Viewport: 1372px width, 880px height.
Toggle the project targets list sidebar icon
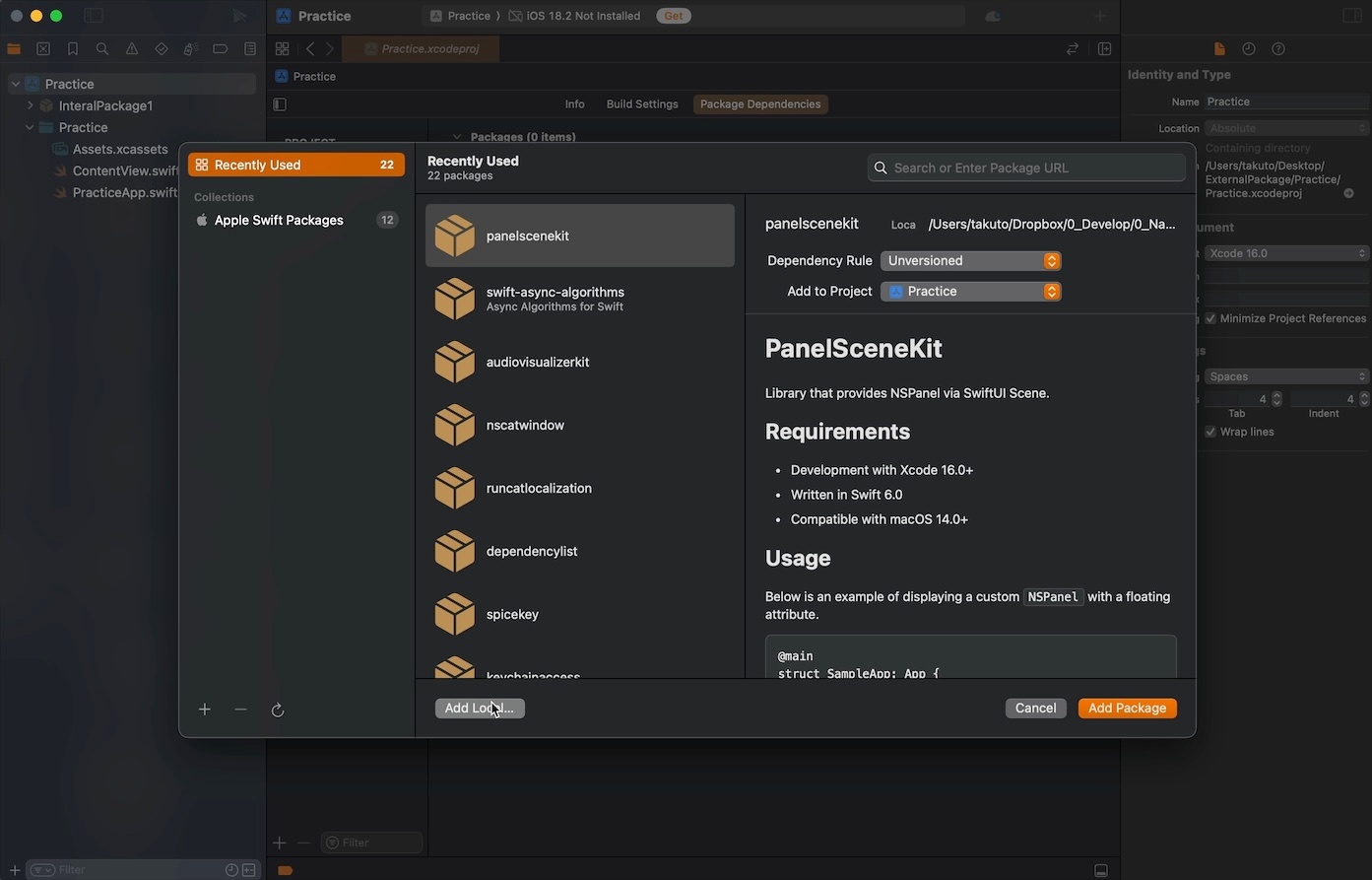280,104
